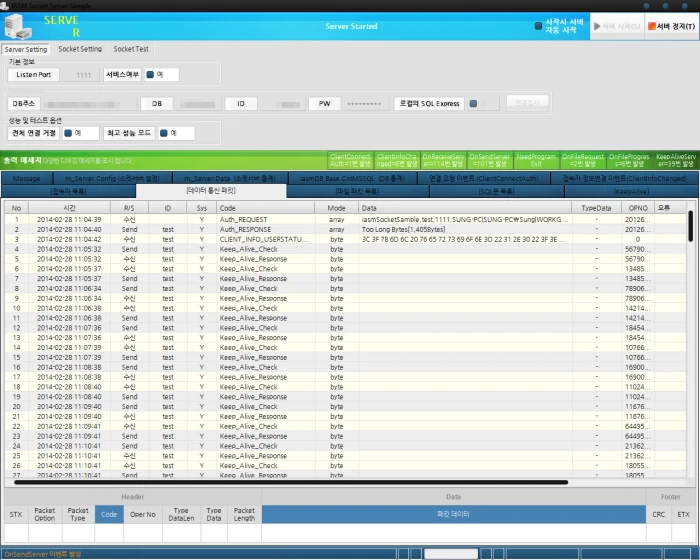Open the m_Server.Data (소켓서버 통계) tab

230,179
